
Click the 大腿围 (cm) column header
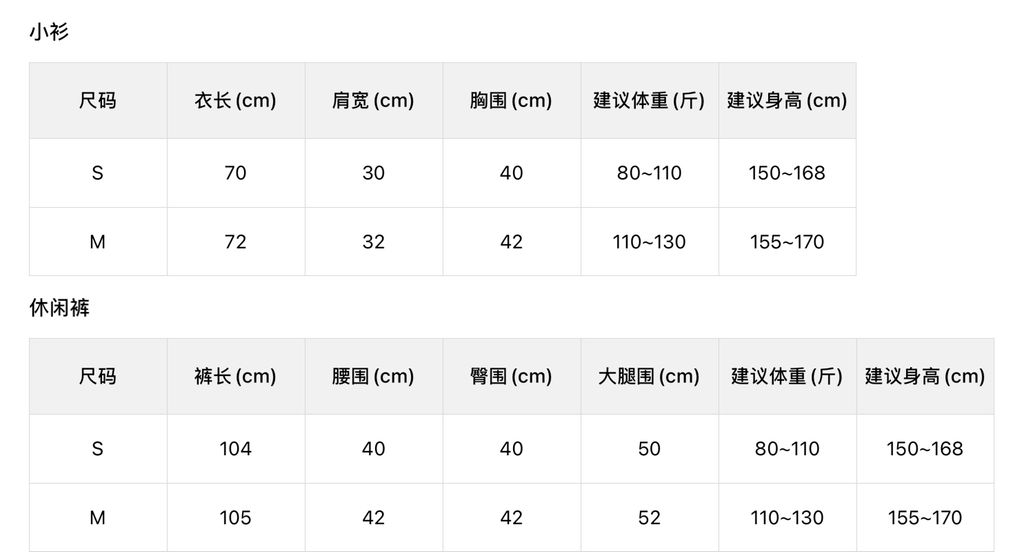(649, 376)
